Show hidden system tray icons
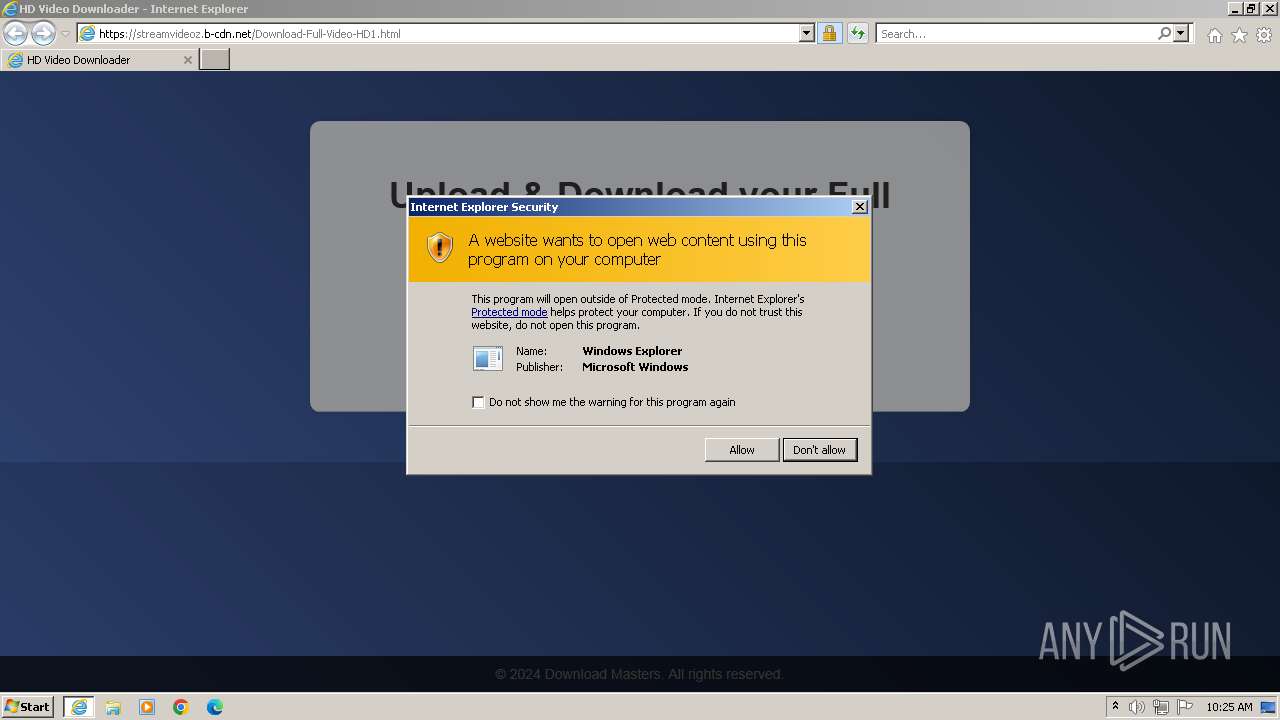This screenshot has width=1280, height=720. pos(1115,707)
